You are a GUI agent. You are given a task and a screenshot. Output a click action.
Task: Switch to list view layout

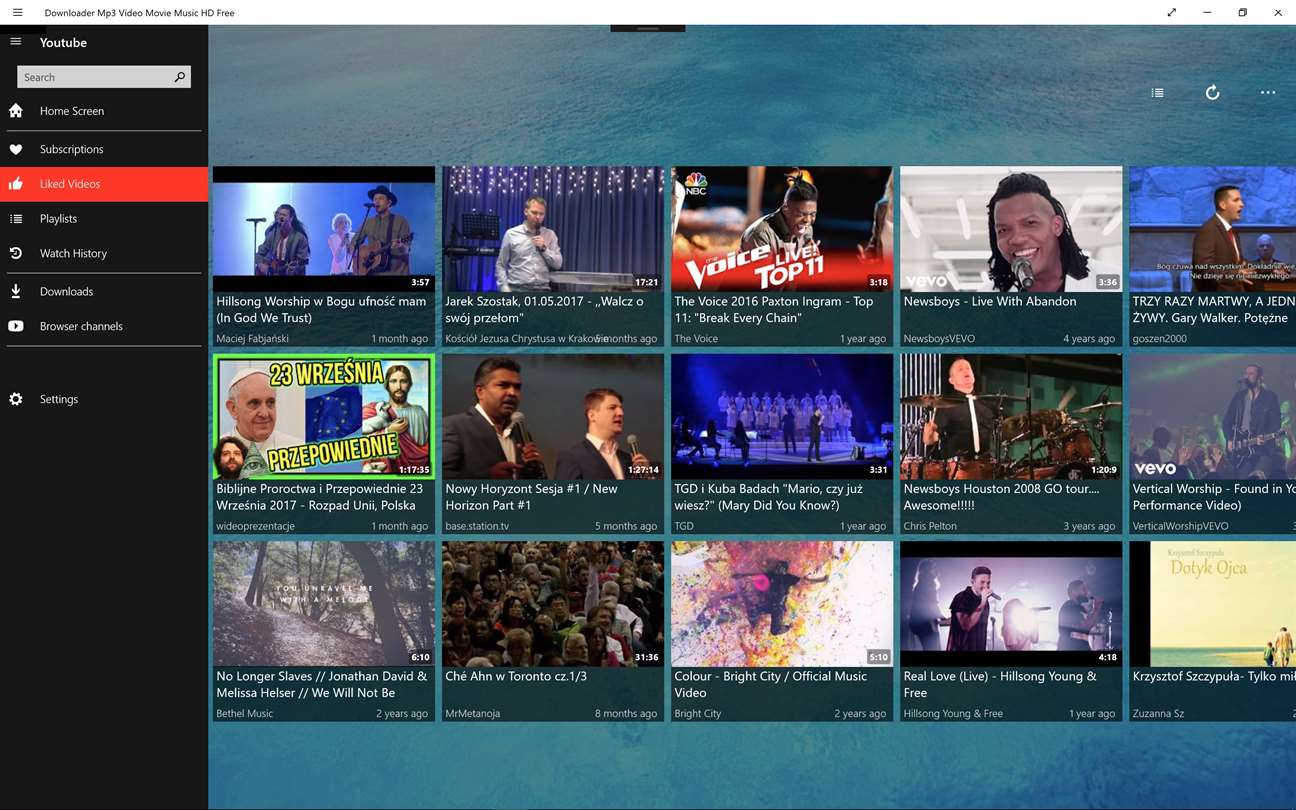[1157, 93]
